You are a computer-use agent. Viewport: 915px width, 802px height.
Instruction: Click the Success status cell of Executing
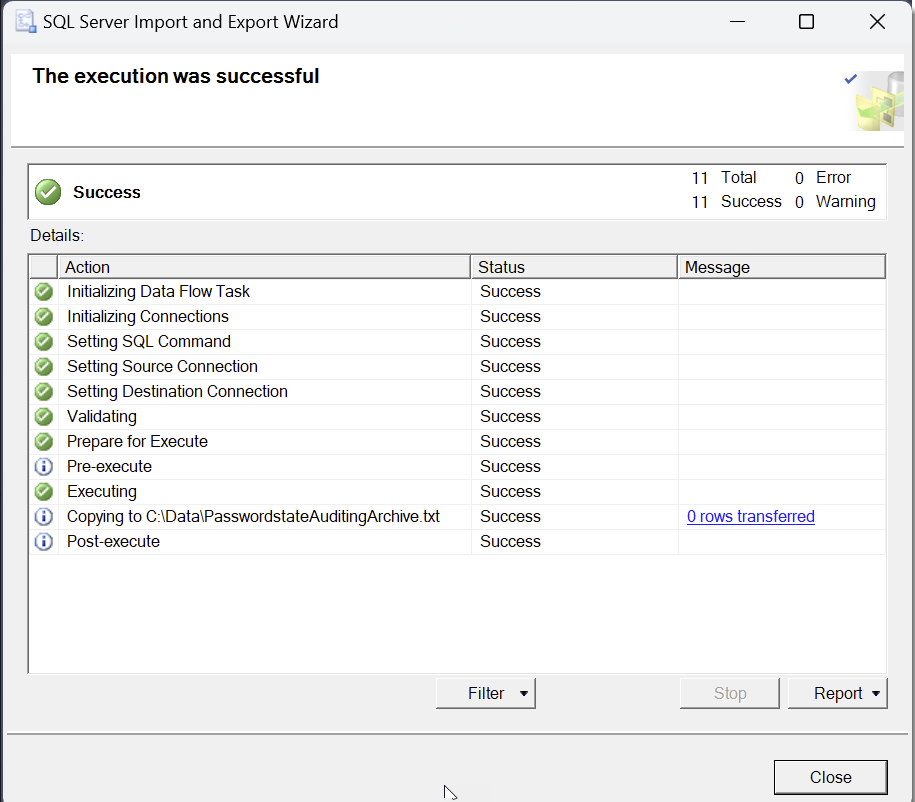click(574, 491)
